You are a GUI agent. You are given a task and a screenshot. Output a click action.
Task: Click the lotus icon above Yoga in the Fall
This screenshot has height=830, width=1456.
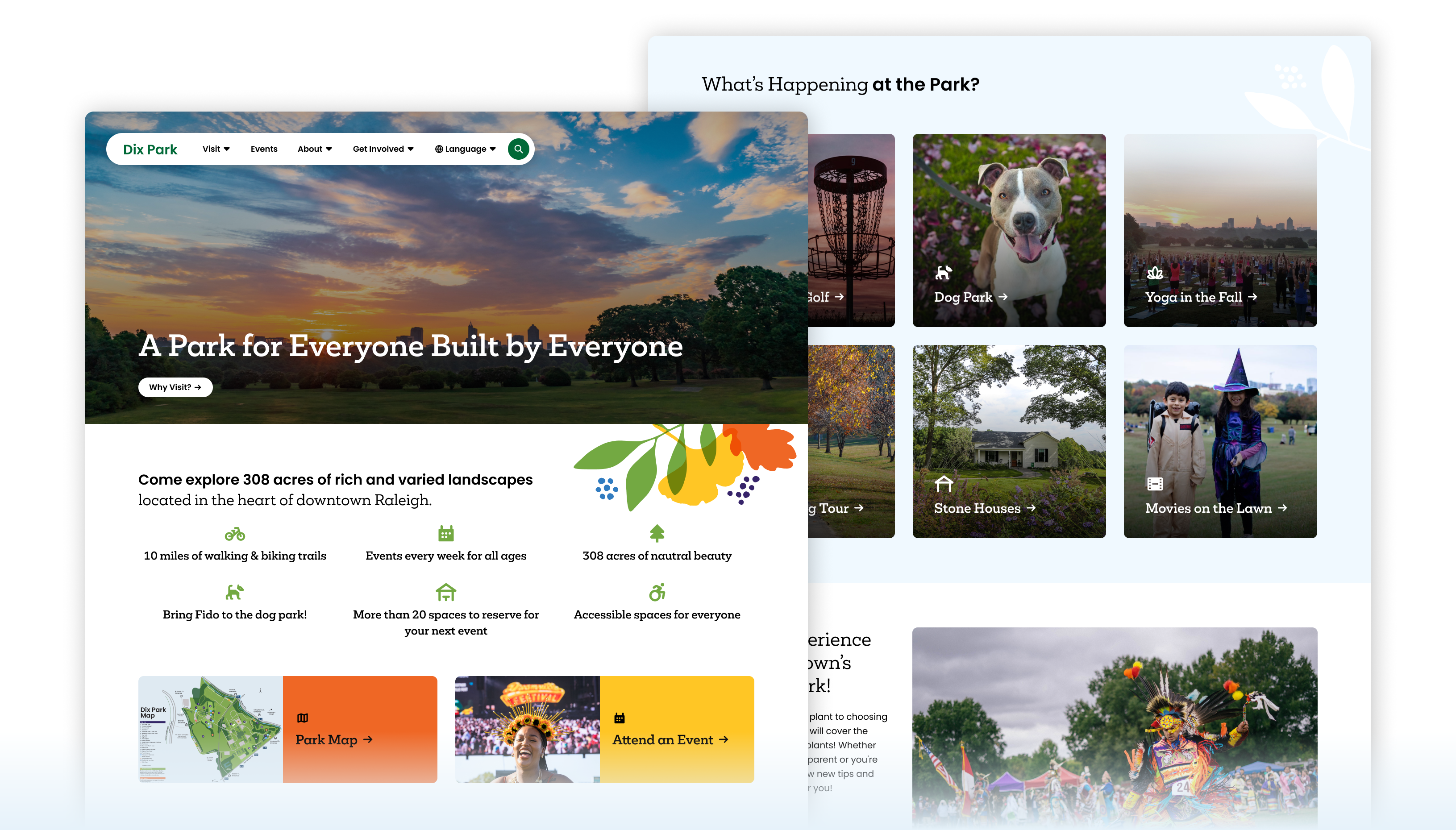point(1154,273)
